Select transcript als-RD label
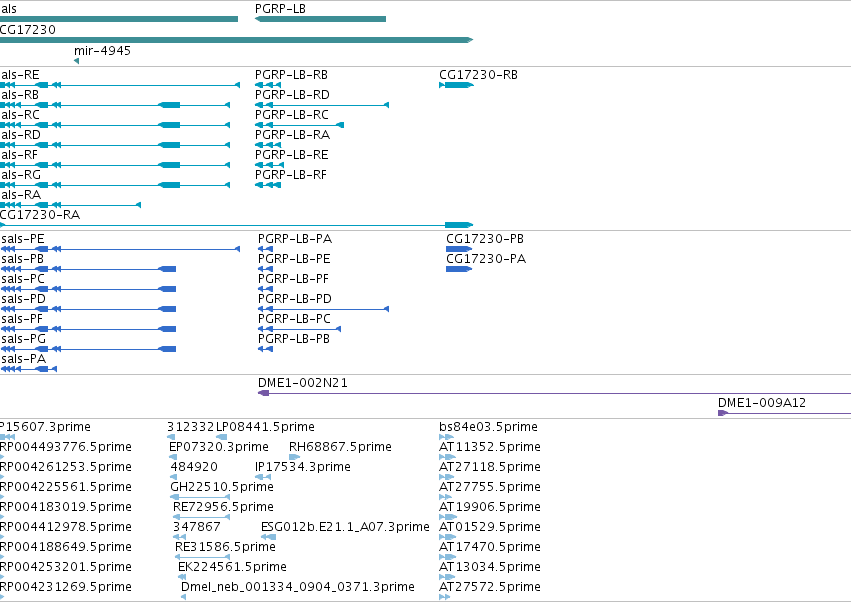 pos(21,135)
